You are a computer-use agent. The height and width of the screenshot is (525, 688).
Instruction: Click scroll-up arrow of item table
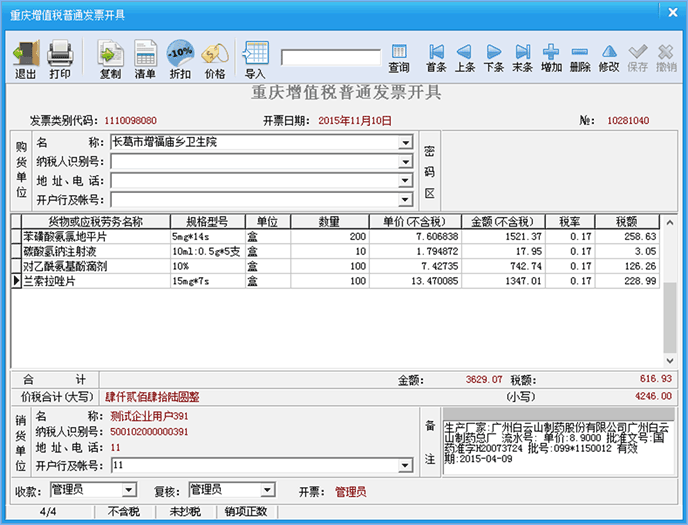670,223
